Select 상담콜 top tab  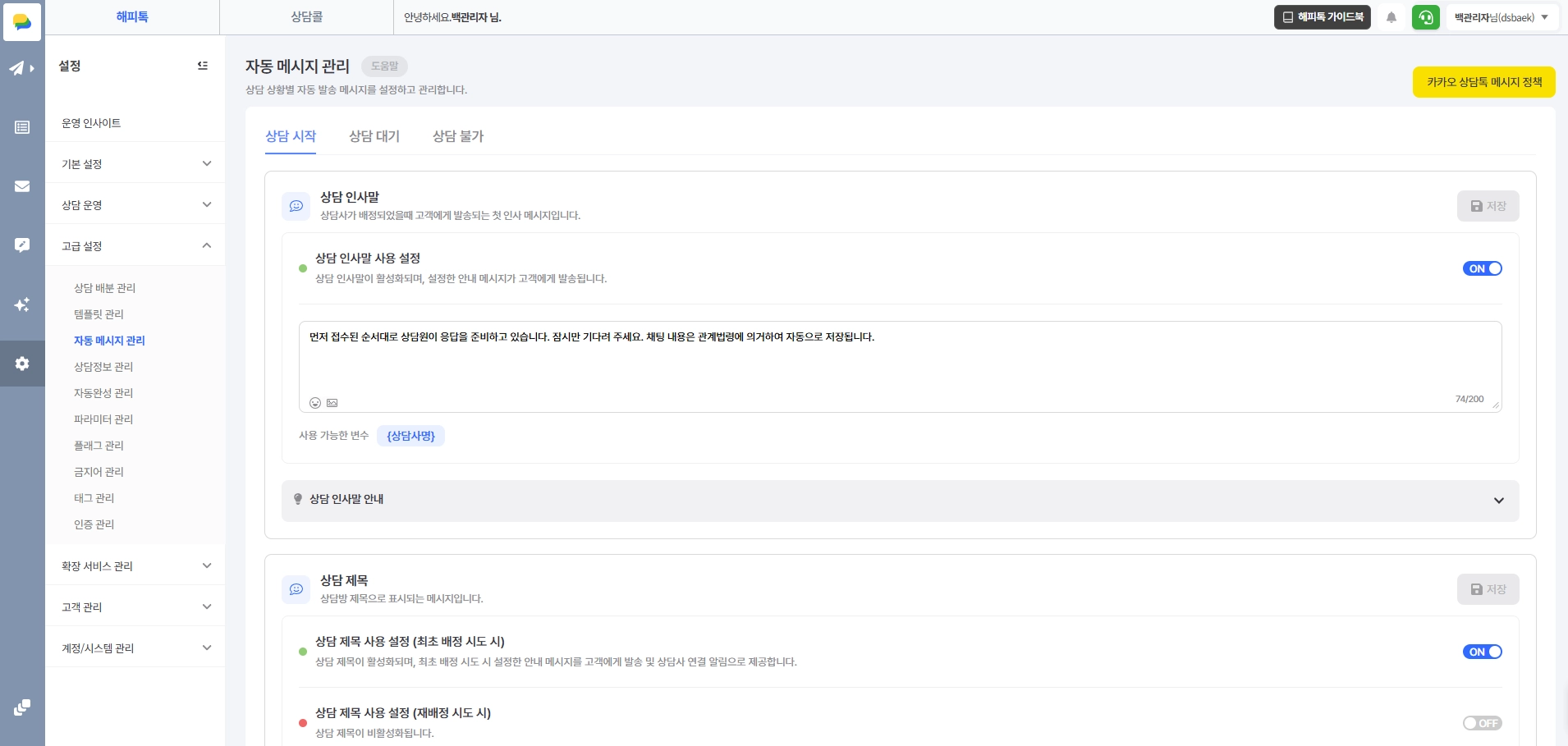click(x=307, y=17)
